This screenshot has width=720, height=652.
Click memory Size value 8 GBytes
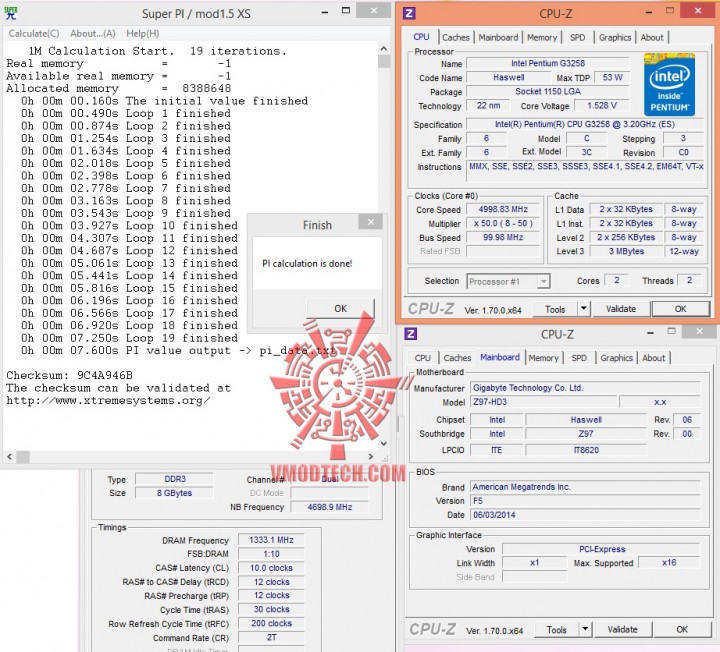pyautogui.click(x=174, y=493)
